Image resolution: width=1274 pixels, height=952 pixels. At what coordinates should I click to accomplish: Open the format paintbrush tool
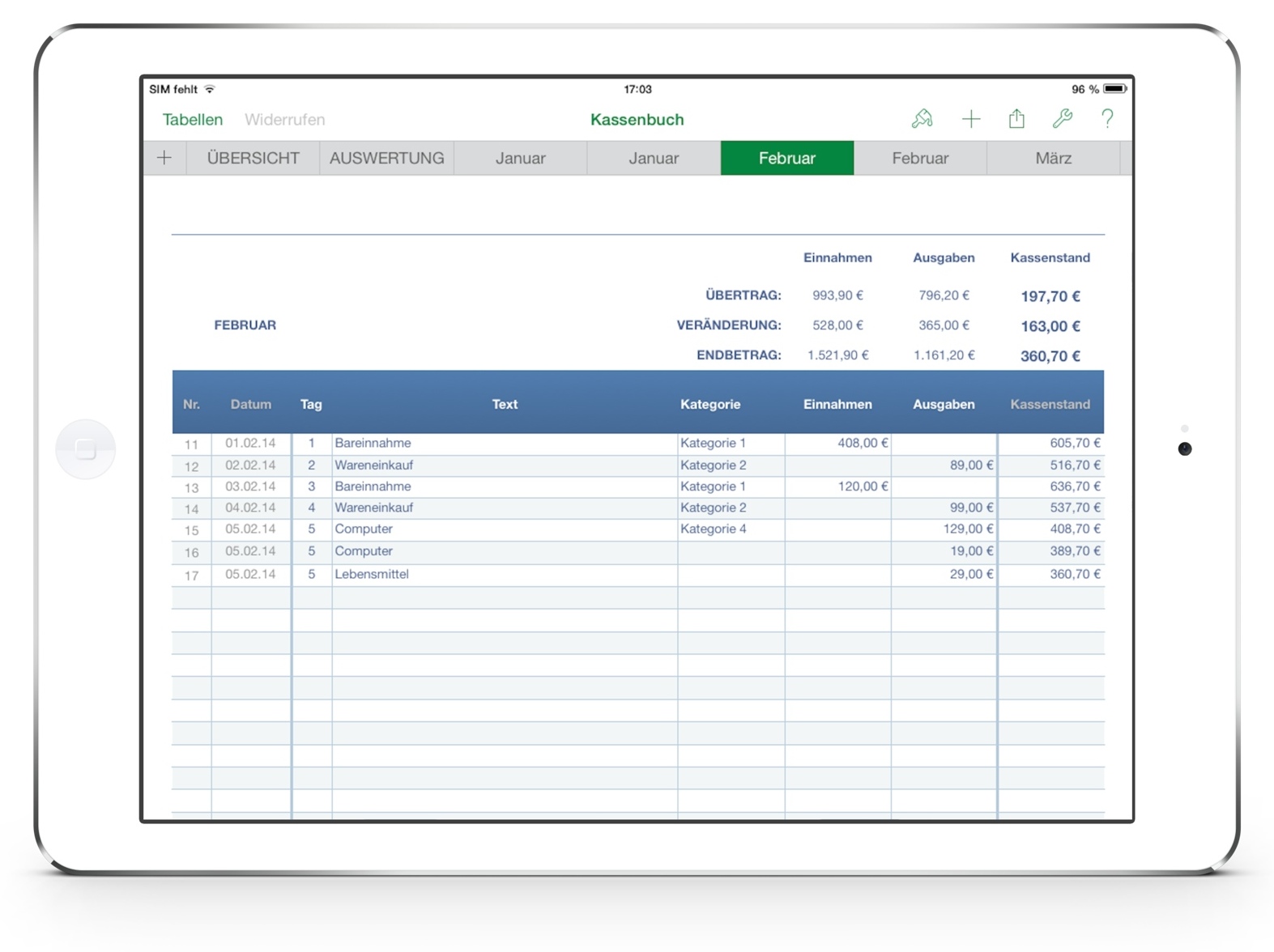pos(922,119)
